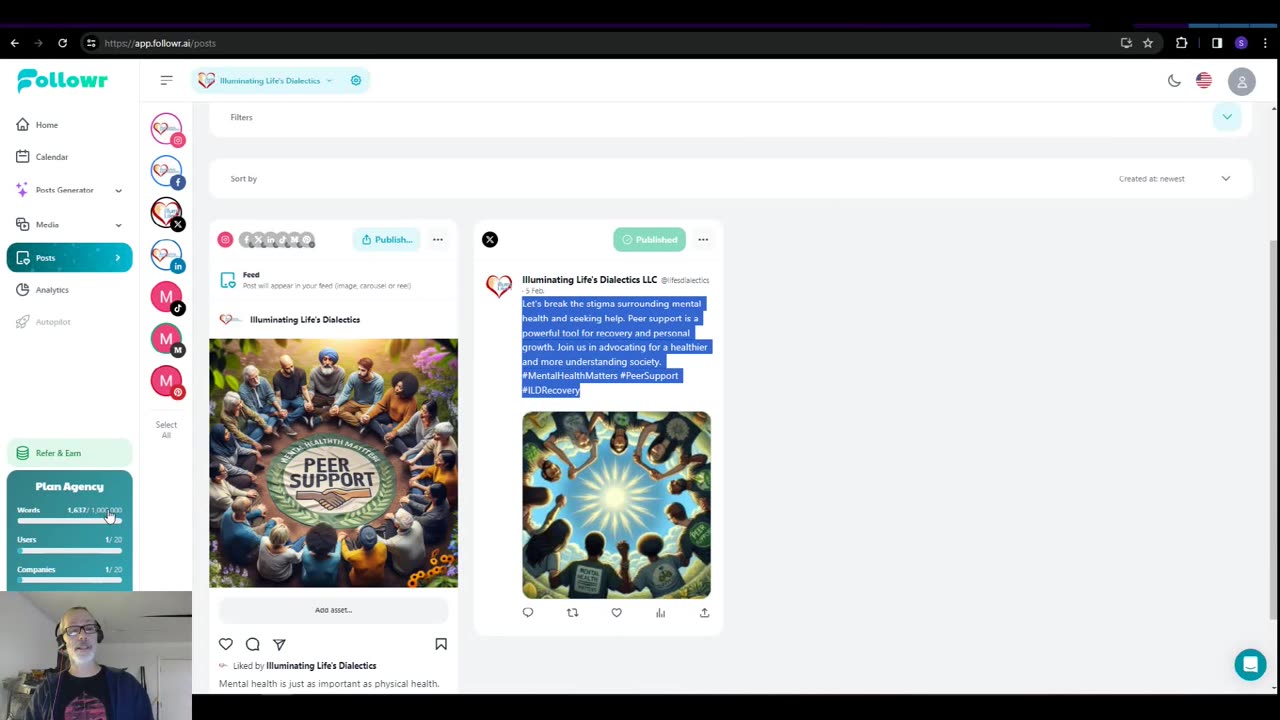Click the Refer & Earn button
1280x720 pixels.
[x=69, y=453]
